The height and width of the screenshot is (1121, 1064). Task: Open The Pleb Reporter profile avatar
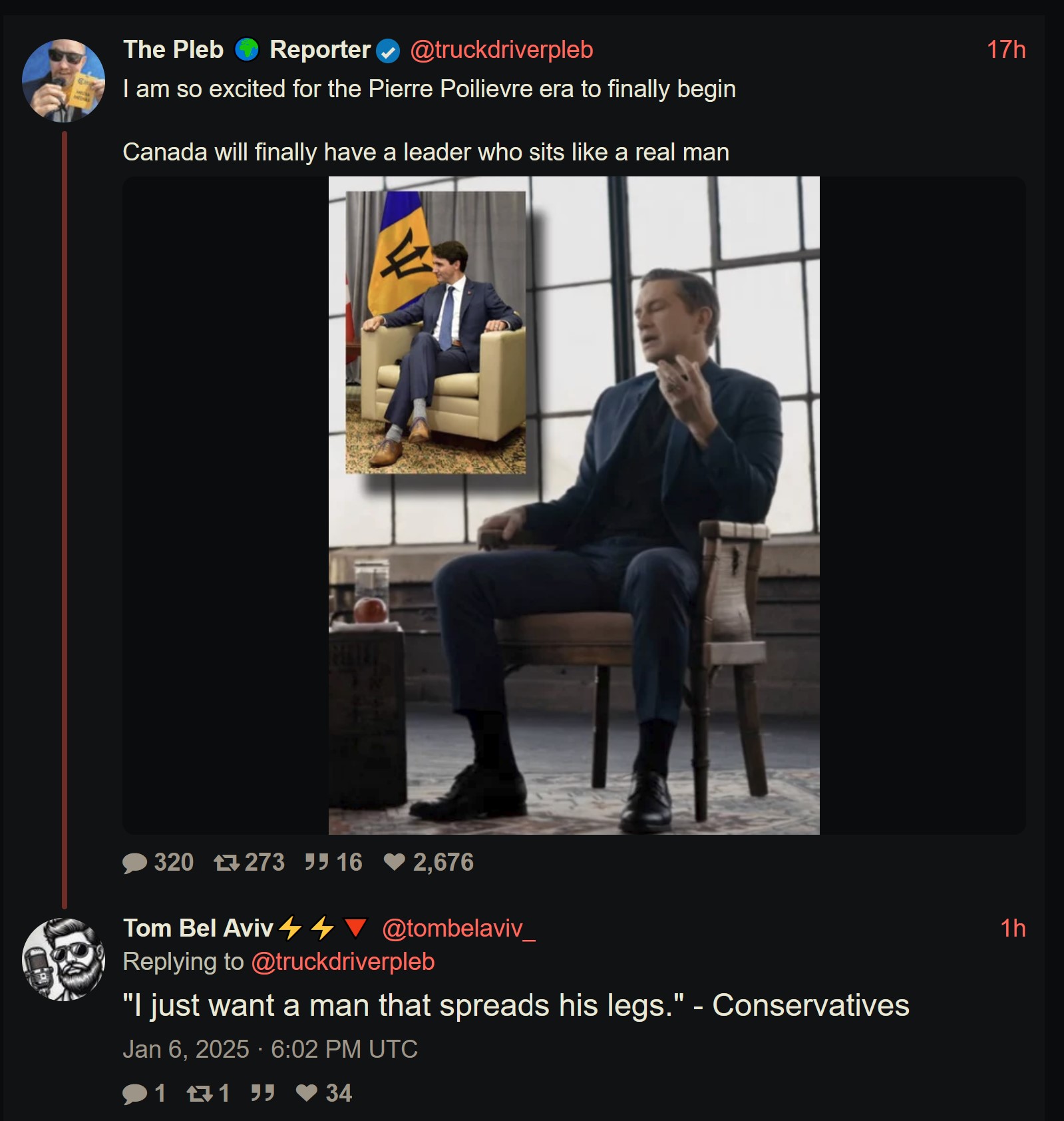(64, 81)
